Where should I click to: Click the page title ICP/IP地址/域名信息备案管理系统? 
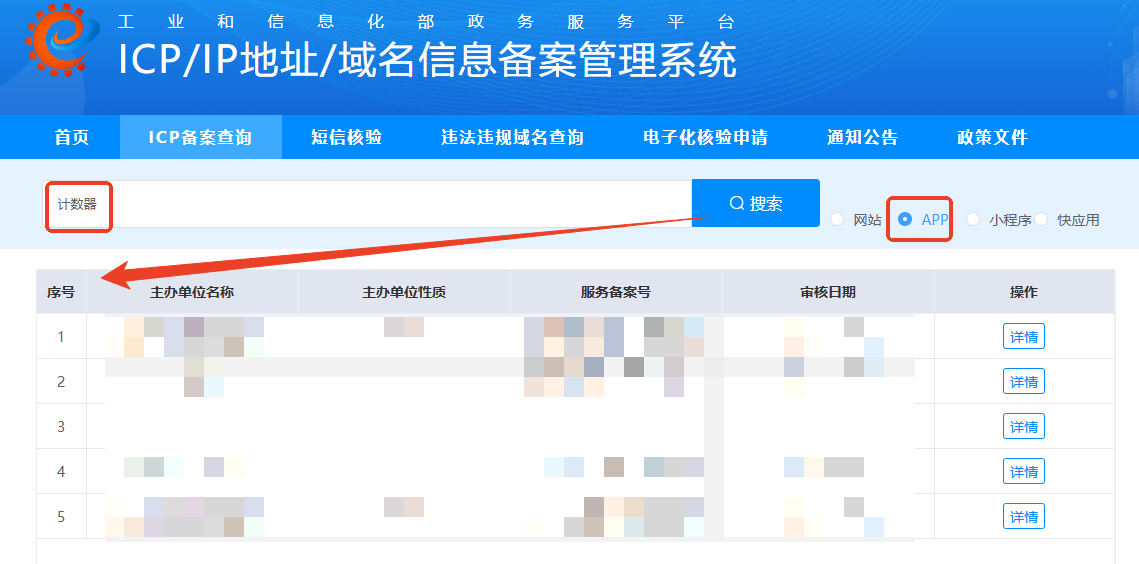(x=428, y=60)
